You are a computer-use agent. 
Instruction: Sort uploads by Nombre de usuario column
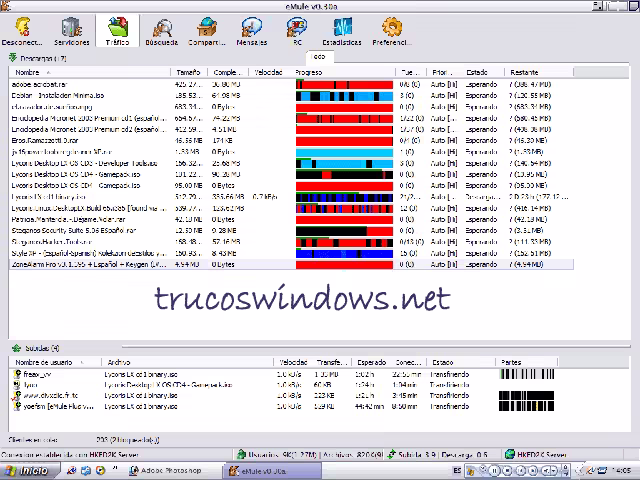56,362
